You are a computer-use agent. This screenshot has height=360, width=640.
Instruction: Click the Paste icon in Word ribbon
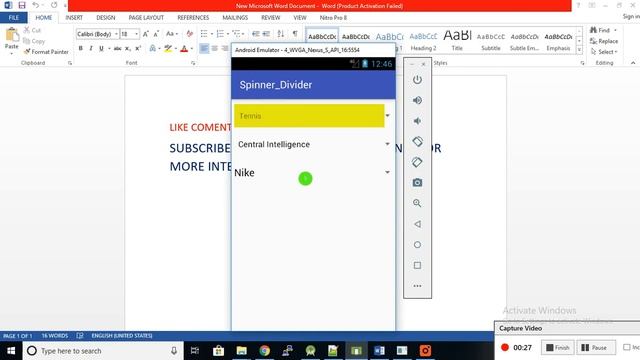tap(11, 35)
